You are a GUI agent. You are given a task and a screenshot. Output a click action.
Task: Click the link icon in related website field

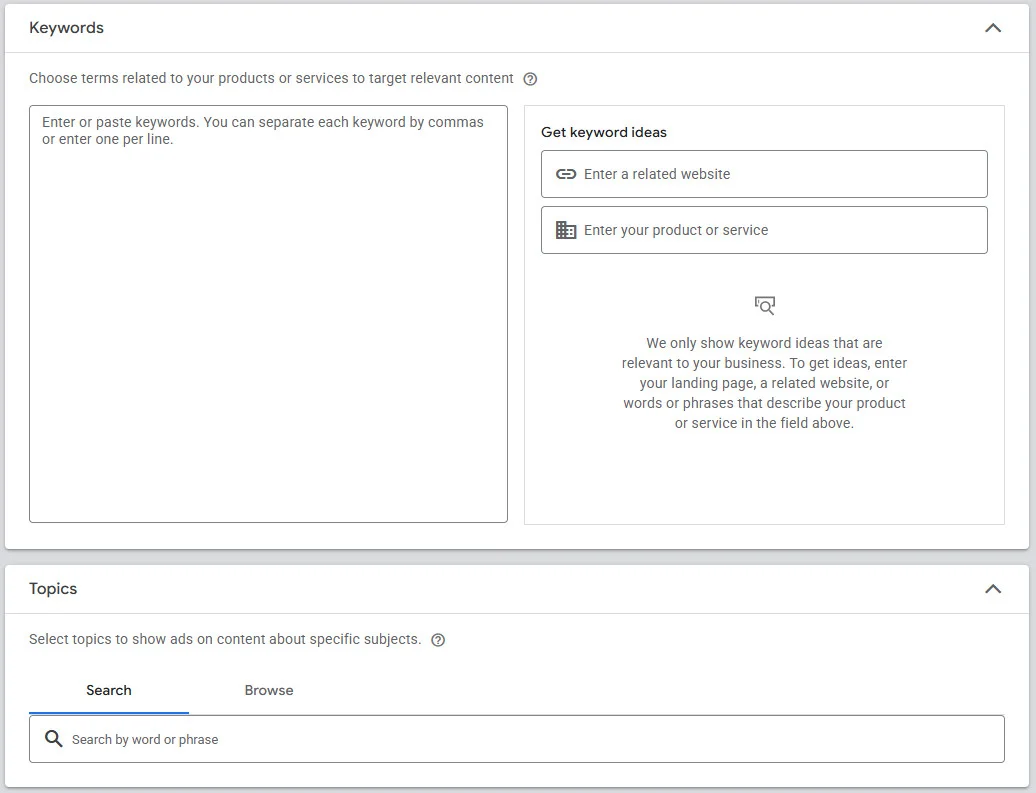566,174
